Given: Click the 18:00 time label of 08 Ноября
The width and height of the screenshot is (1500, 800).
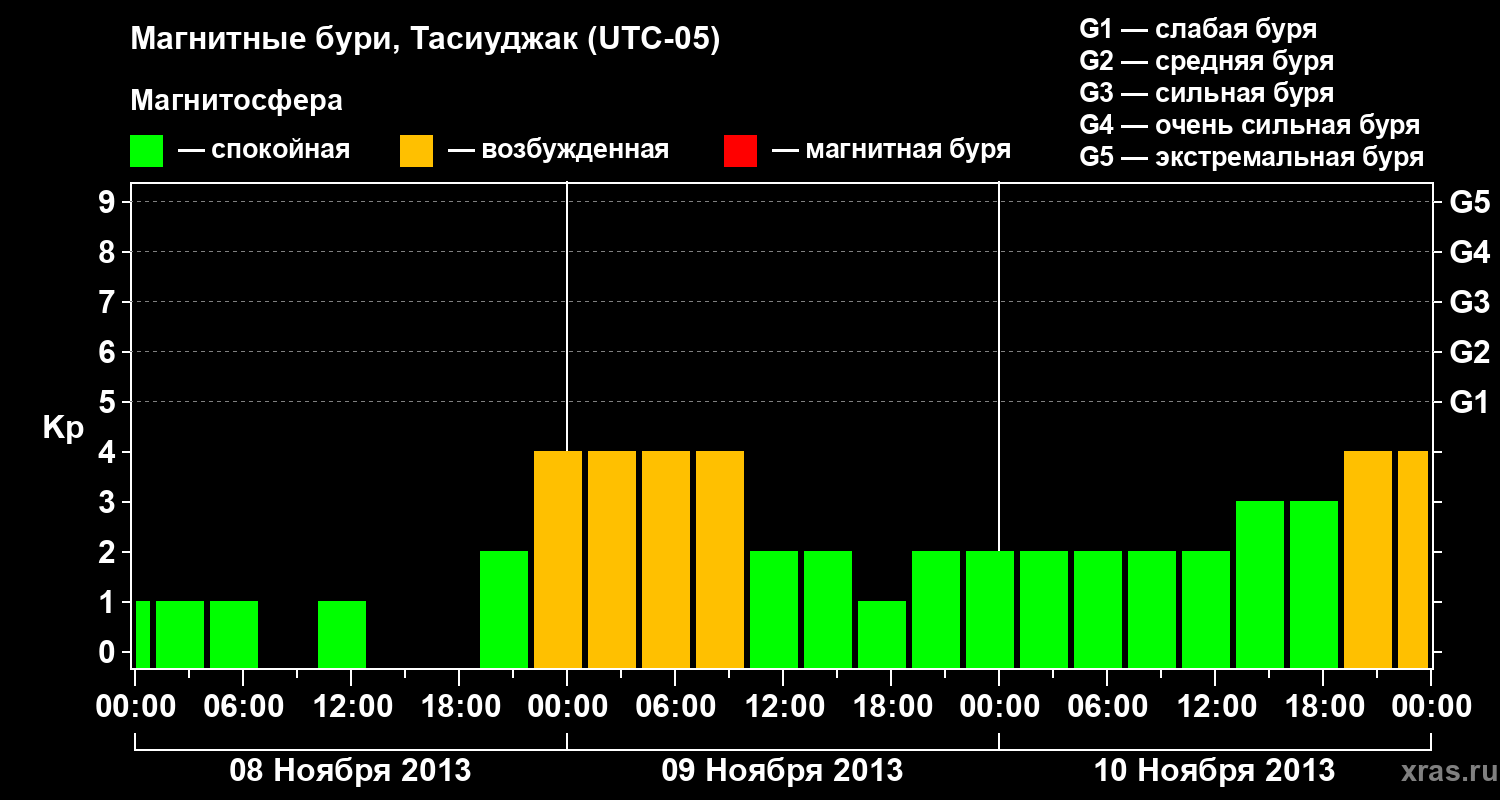Looking at the screenshot, I should pyautogui.click(x=459, y=707).
